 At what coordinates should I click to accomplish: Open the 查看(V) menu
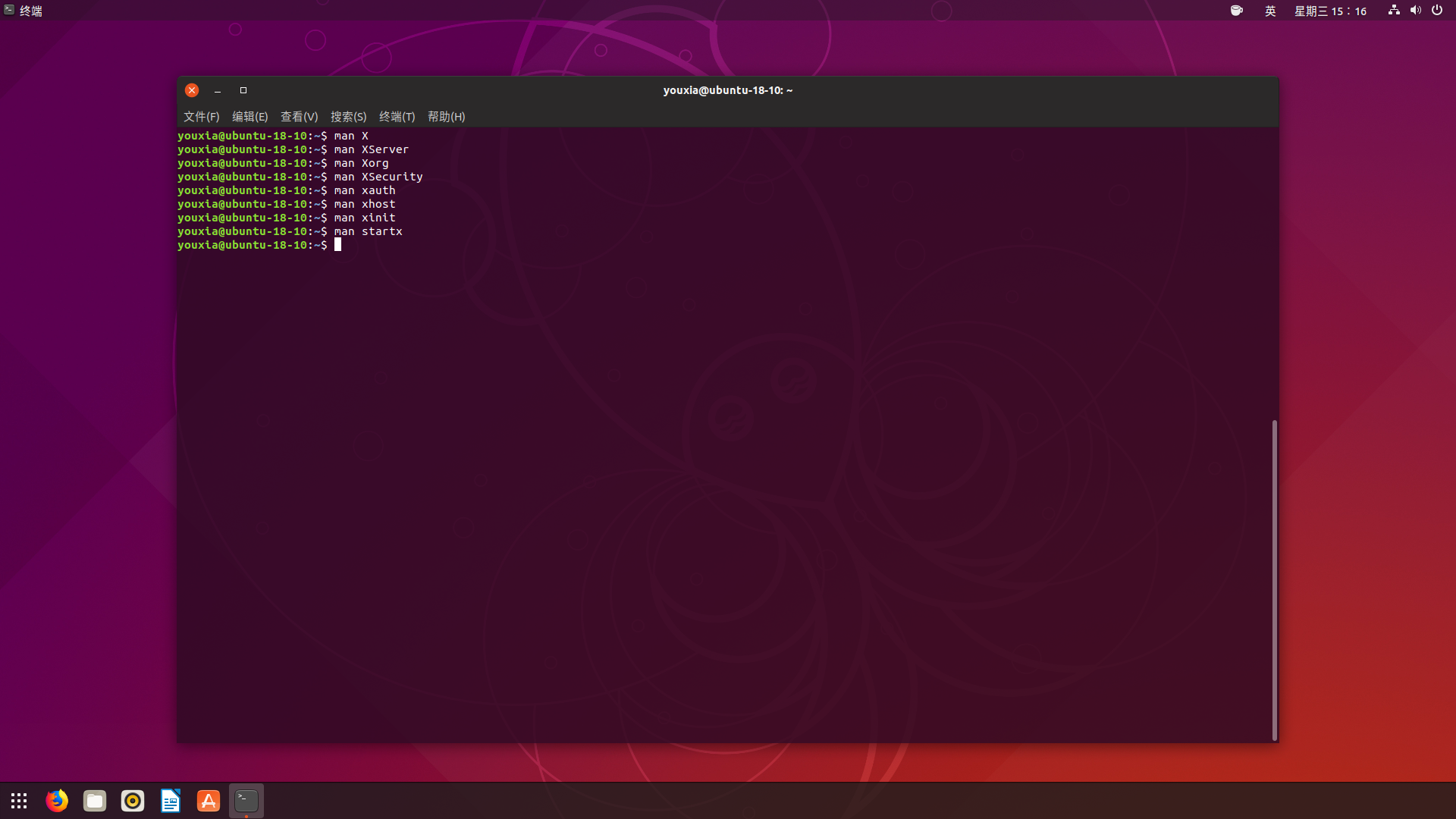299,117
